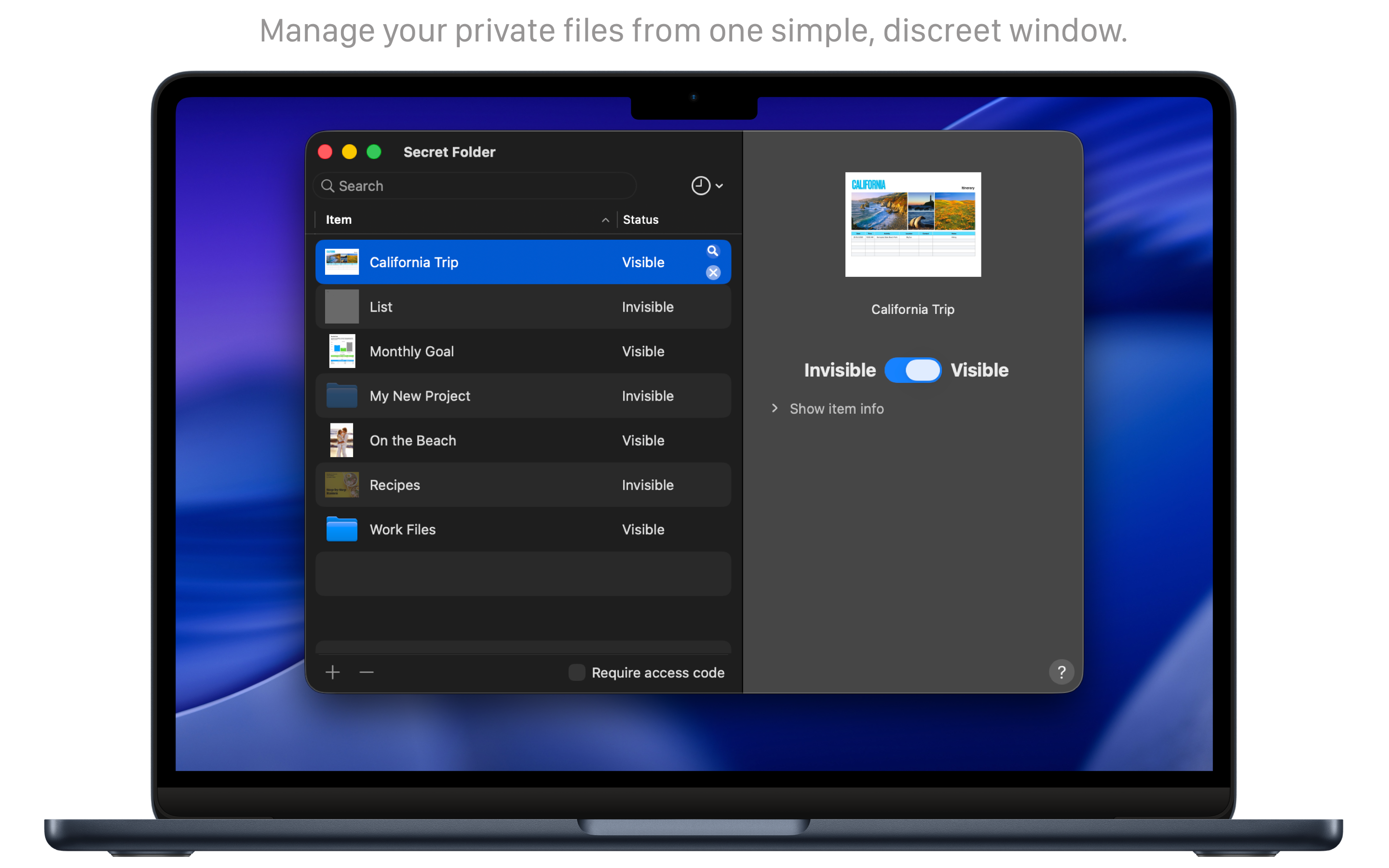Click the California Trip preview thumbnail
The height and width of the screenshot is (868, 1389).
(x=912, y=224)
